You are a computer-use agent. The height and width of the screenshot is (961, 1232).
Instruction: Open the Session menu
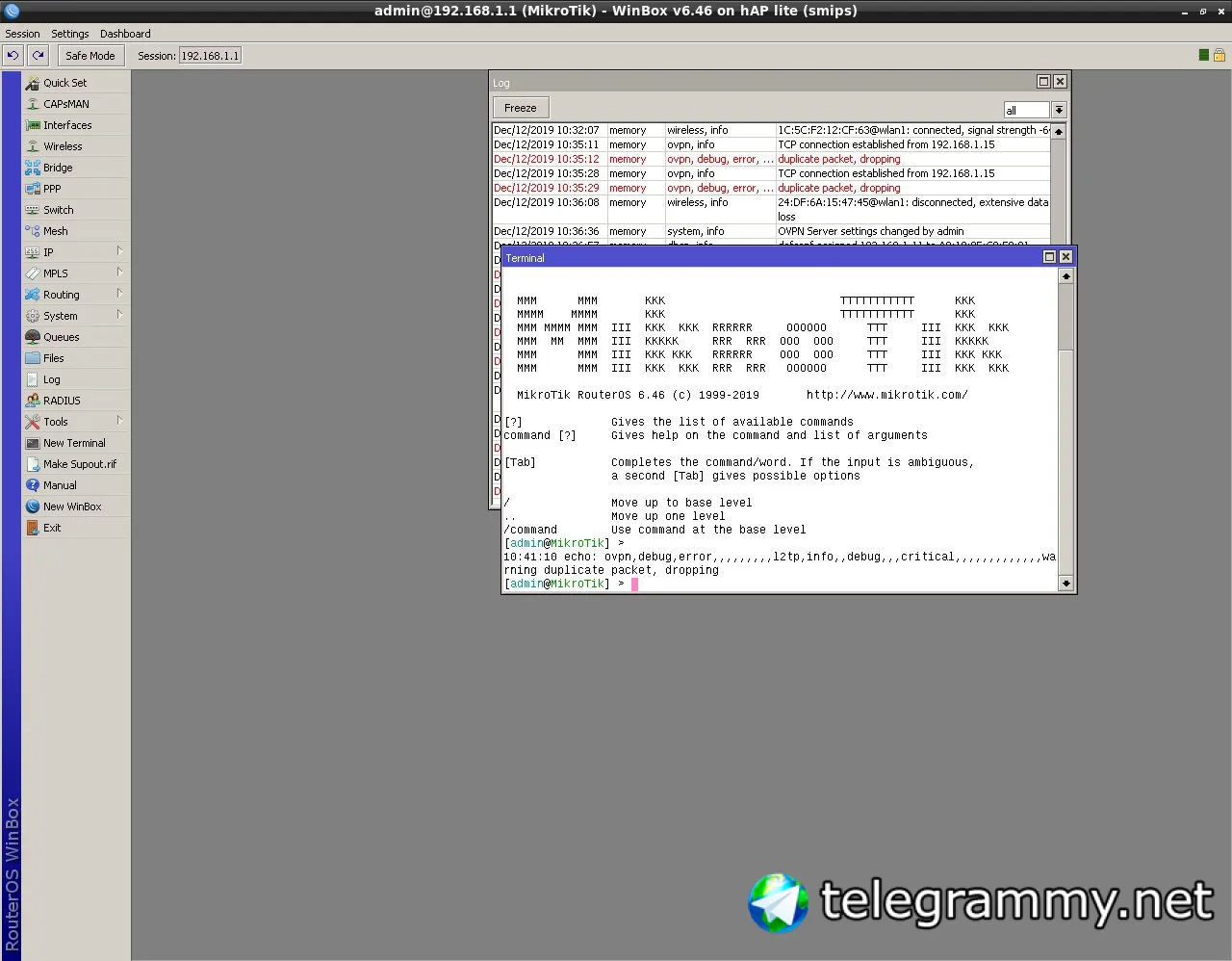[x=22, y=34]
